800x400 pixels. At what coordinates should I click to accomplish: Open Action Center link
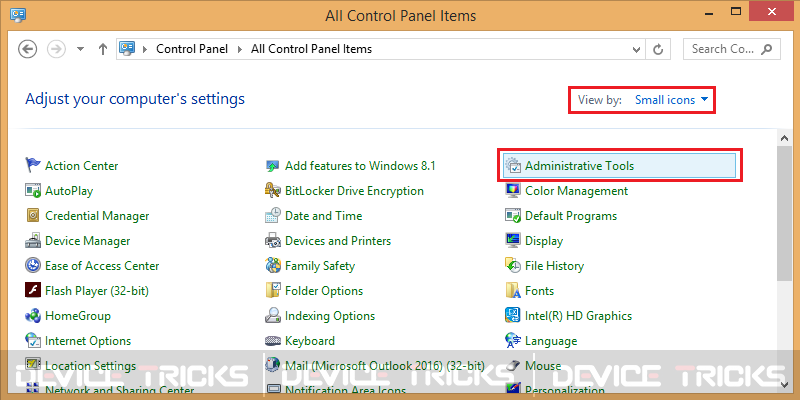click(x=82, y=165)
